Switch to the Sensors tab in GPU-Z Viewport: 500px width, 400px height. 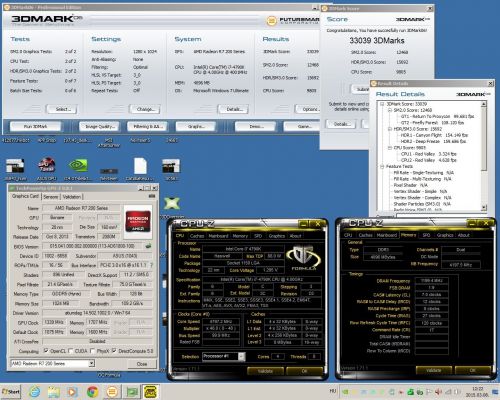[51, 197]
